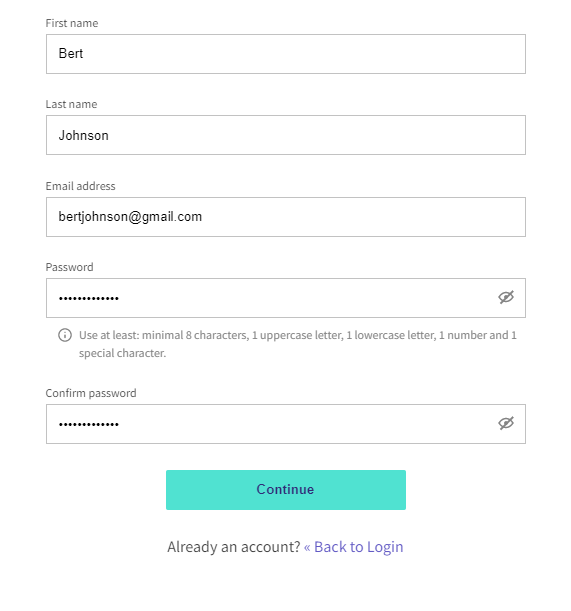Click the masked dots in Confirm password

pyautogui.click(x=88, y=424)
